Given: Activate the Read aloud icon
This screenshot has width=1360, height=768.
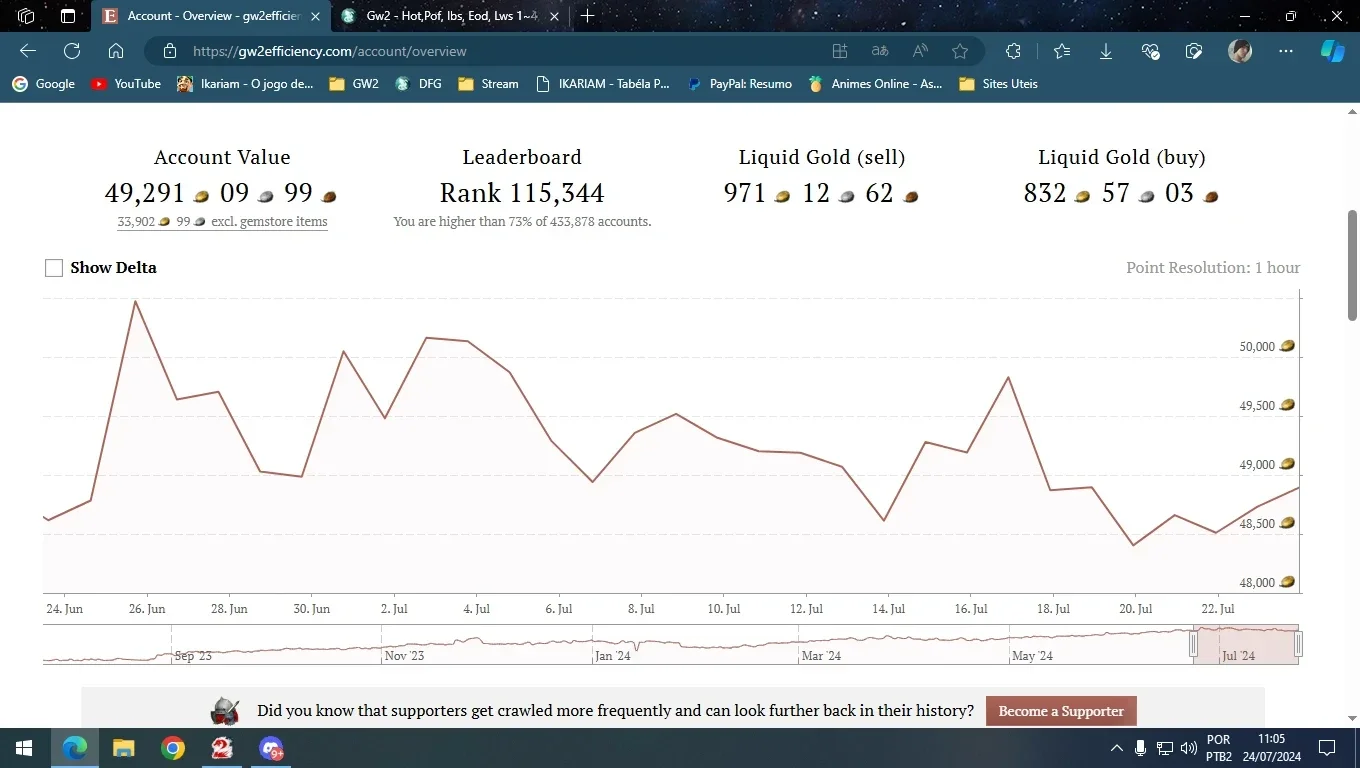Looking at the screenshot, I should click(x=920, y=51).
